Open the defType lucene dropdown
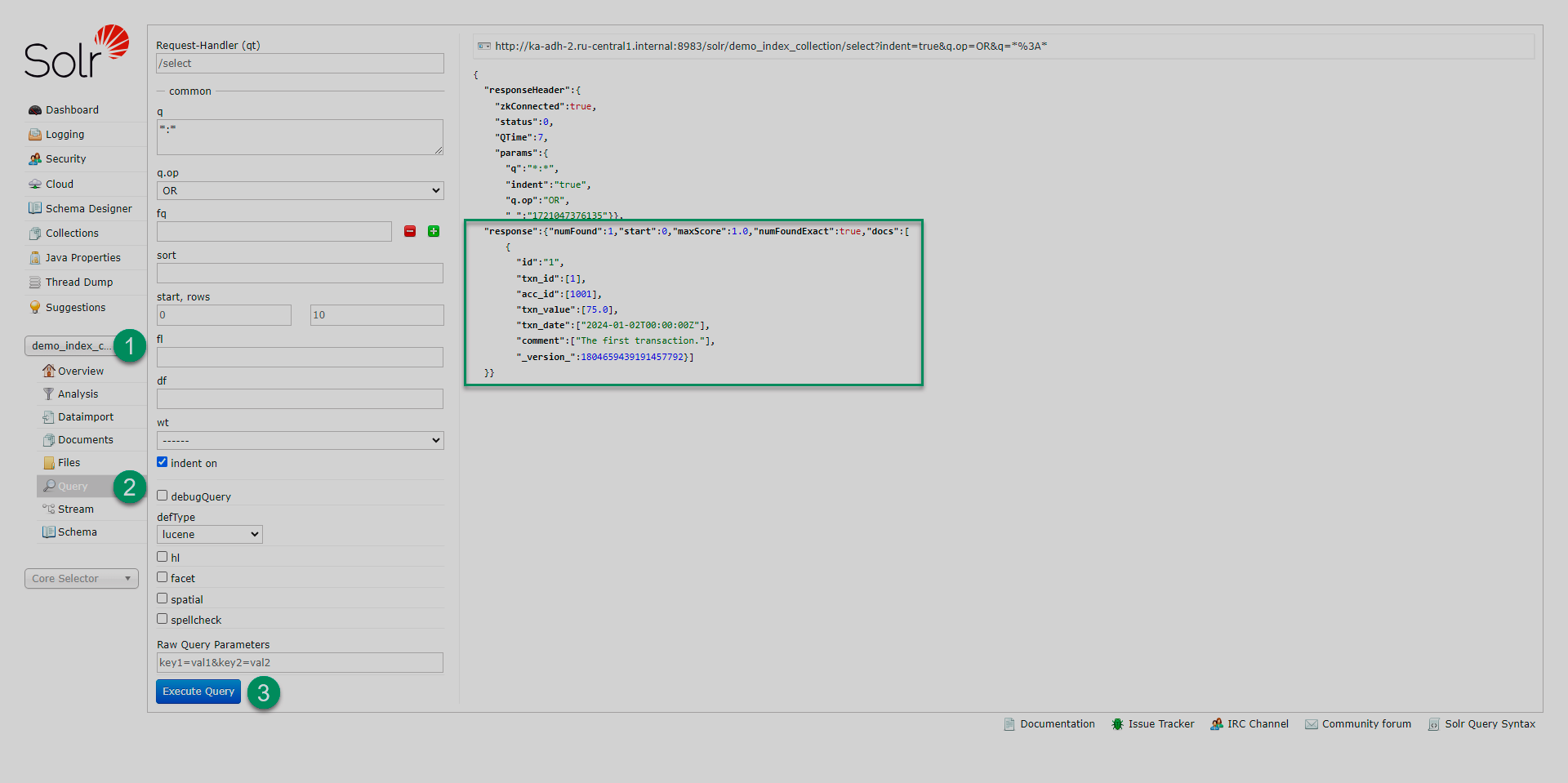 pyautogui.click(x=209, y=535)
